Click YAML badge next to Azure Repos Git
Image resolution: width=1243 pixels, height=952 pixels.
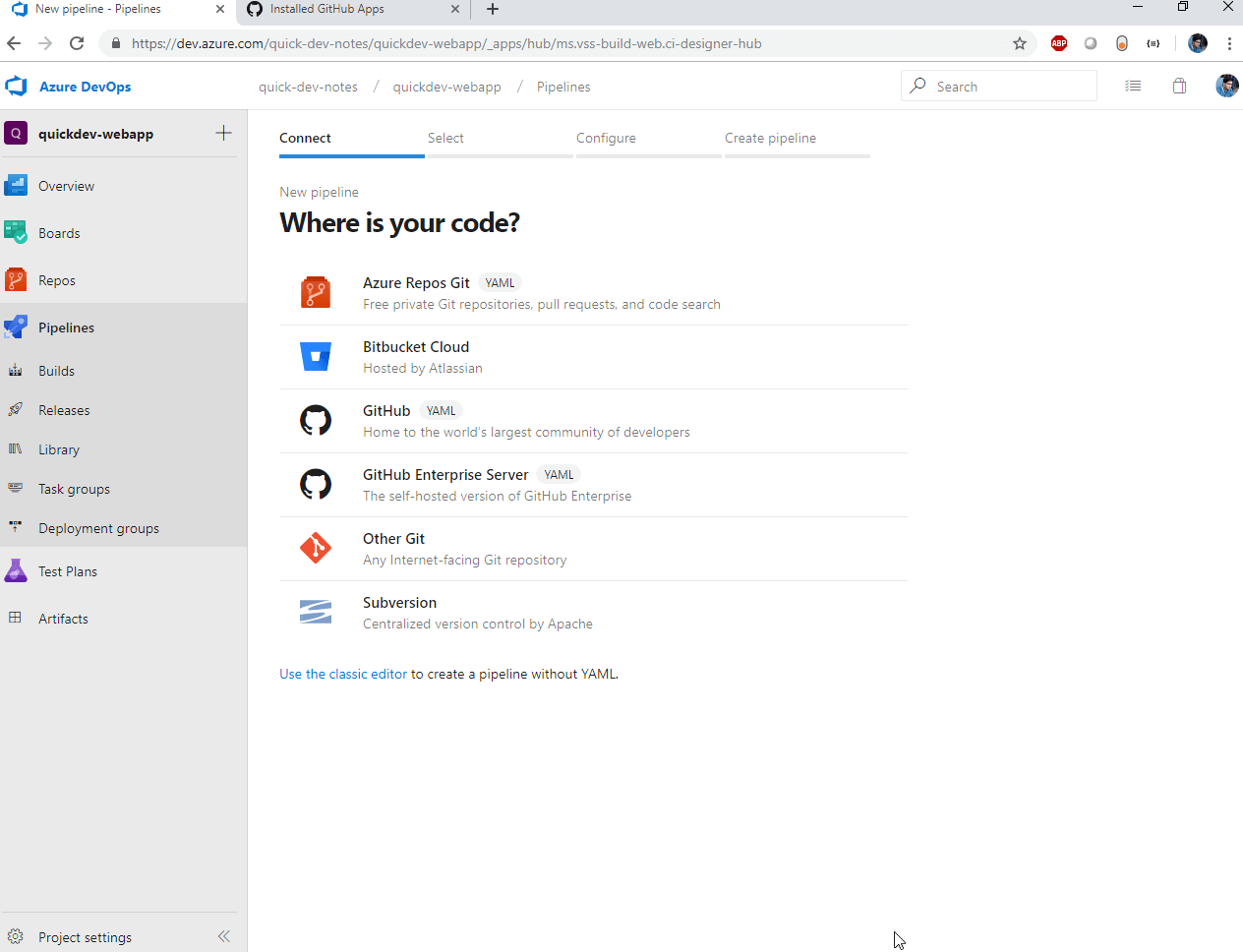coord(500,282)
